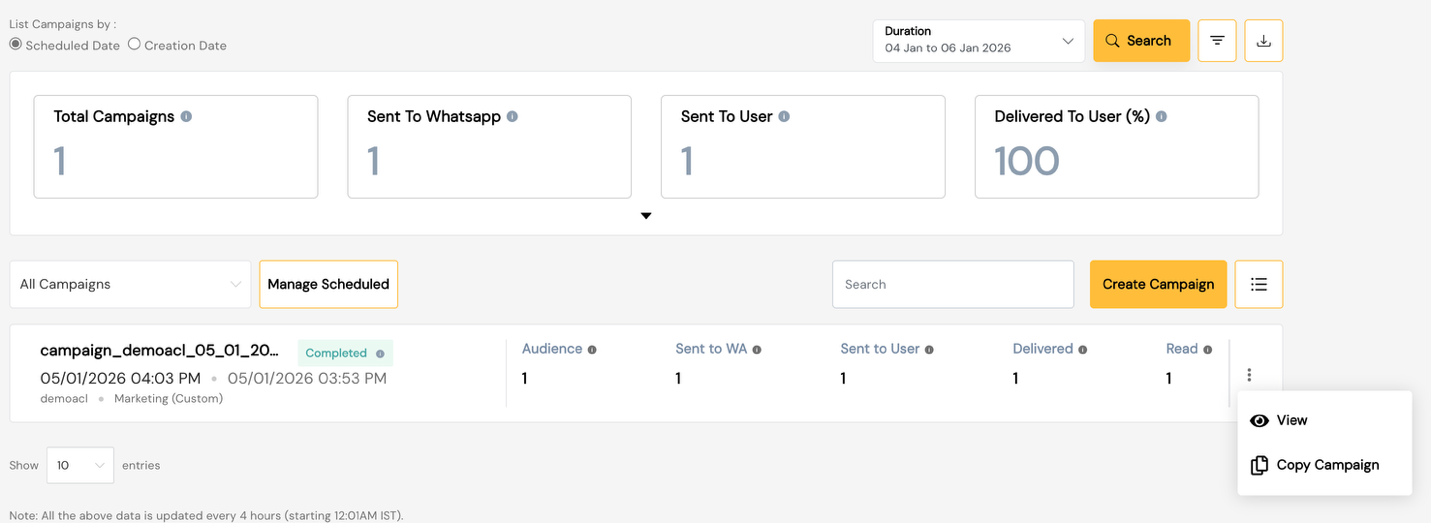Screen dimensions: 1431x523
Task: Click info icon next to Delivered column
Action: (1083, 350)
